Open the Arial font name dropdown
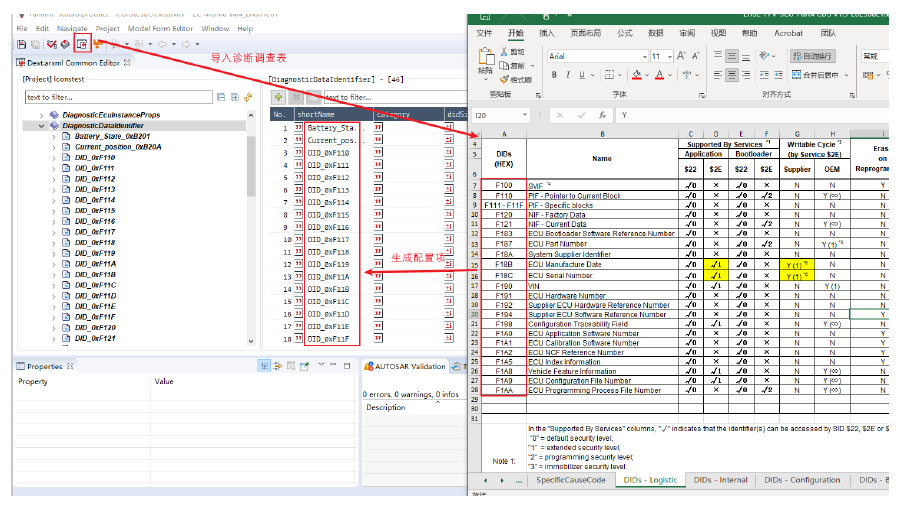This screenshot has height=508, width=899. [x=644, y=56]
